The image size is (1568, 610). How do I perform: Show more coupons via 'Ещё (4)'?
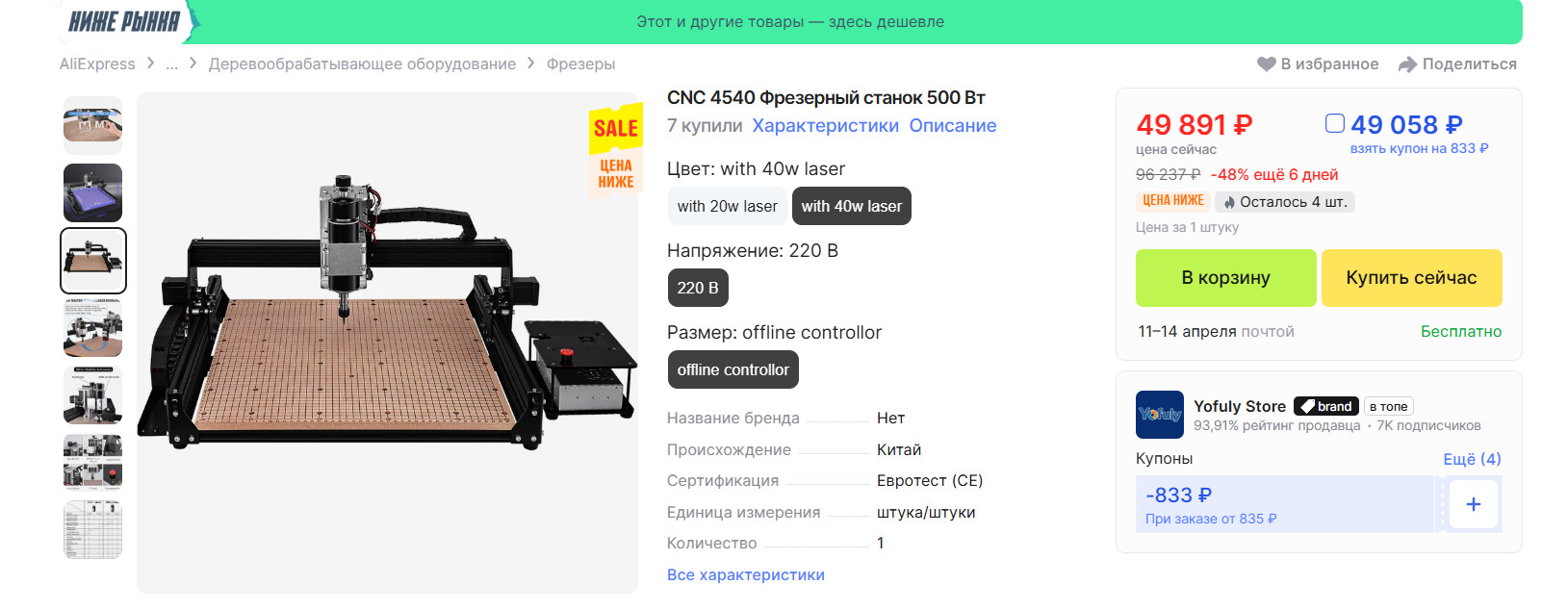coord(1471,459)
